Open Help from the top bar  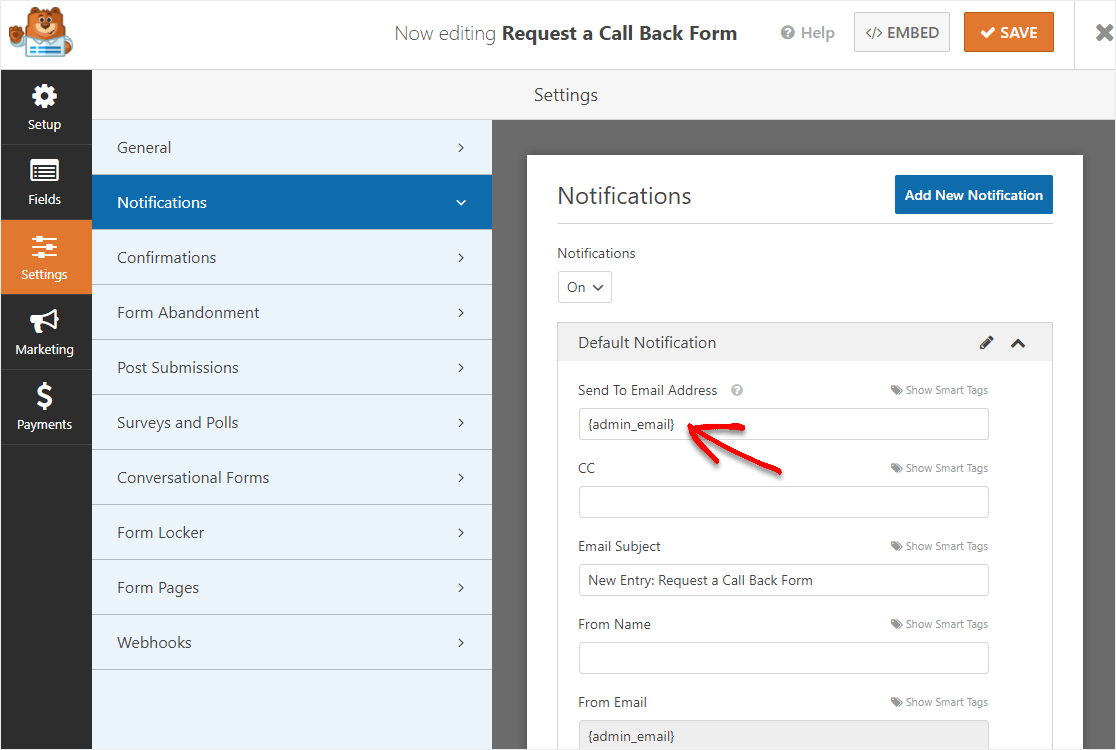coord(807,32)
